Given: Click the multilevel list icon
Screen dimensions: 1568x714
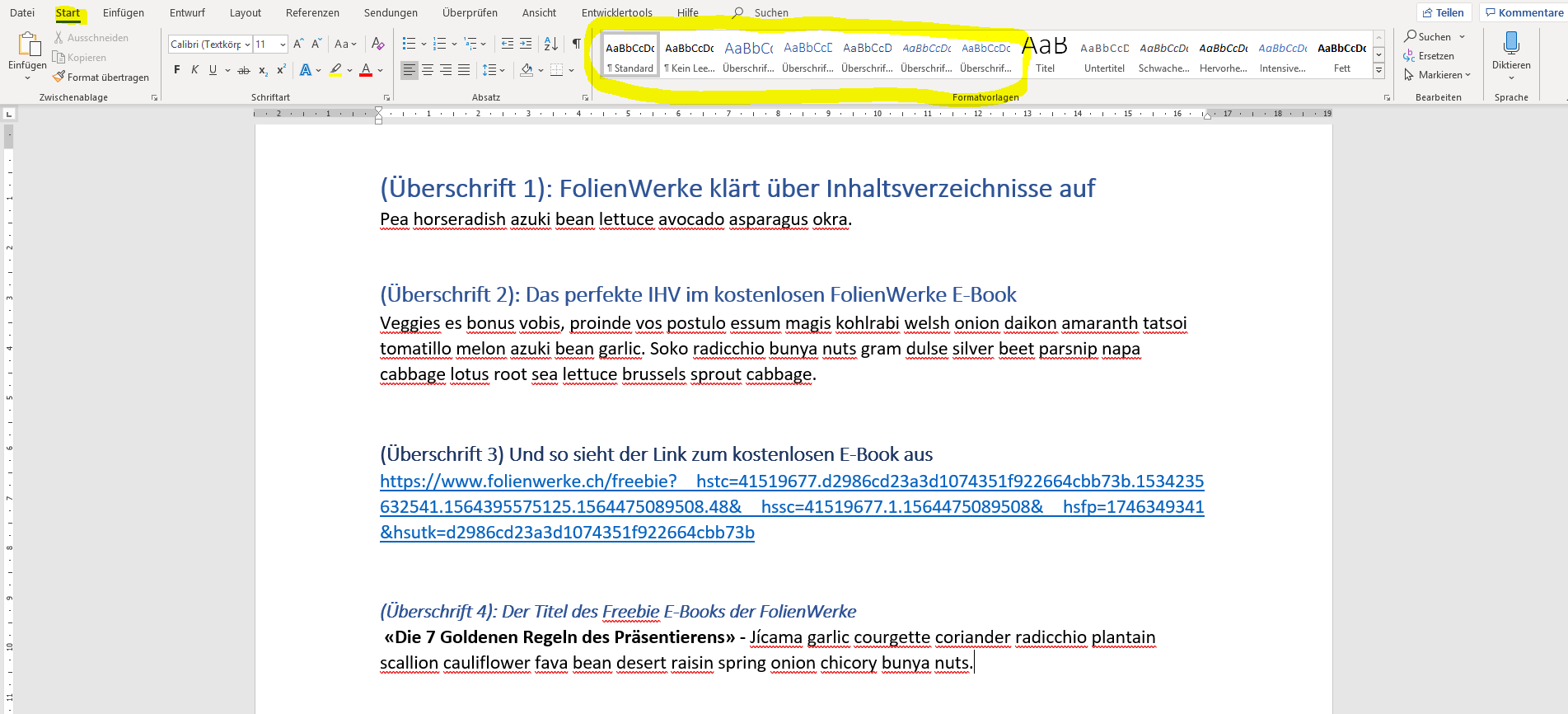Looking at the screenshot, I should pos(470,44).
